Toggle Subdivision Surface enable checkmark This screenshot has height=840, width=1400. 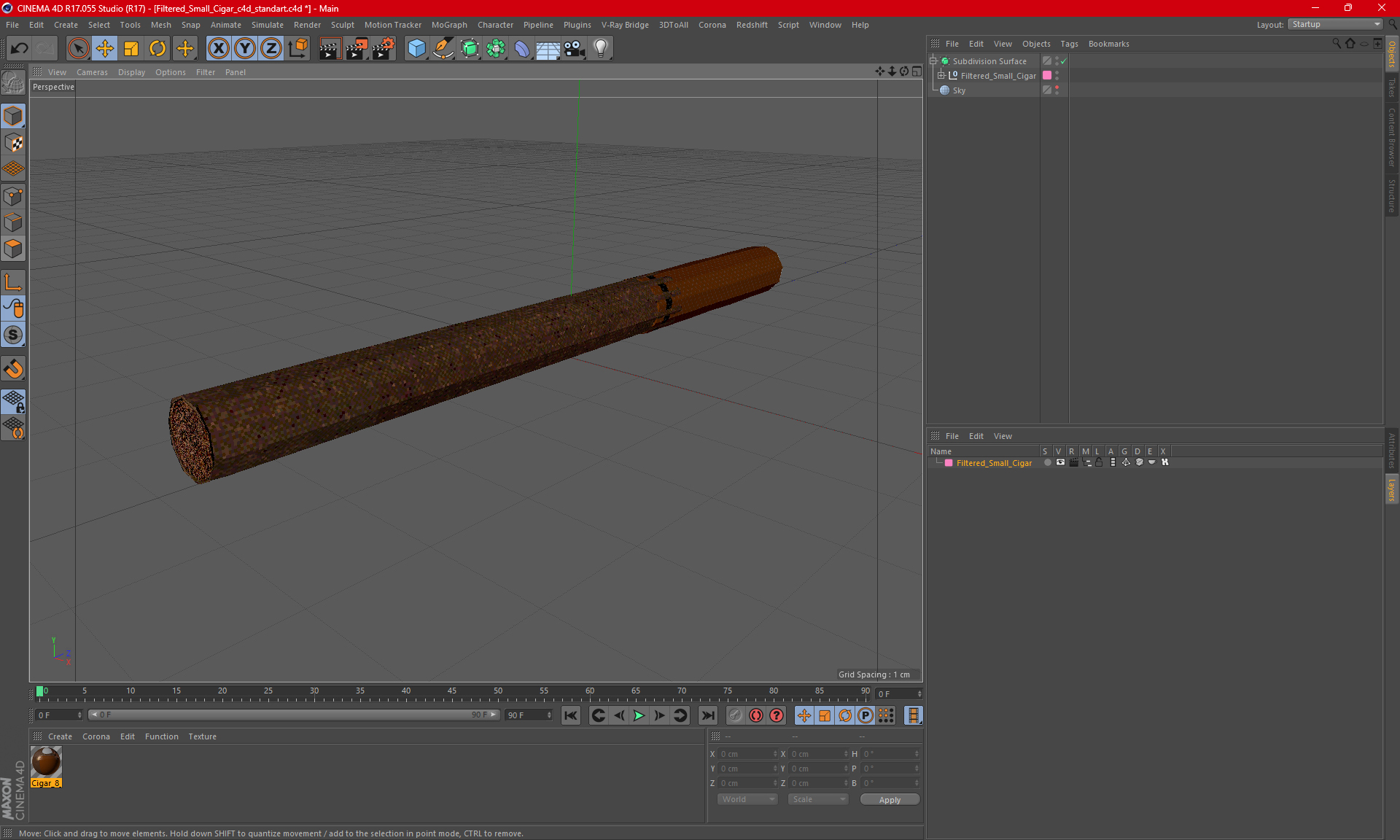tap(1064, 61)
